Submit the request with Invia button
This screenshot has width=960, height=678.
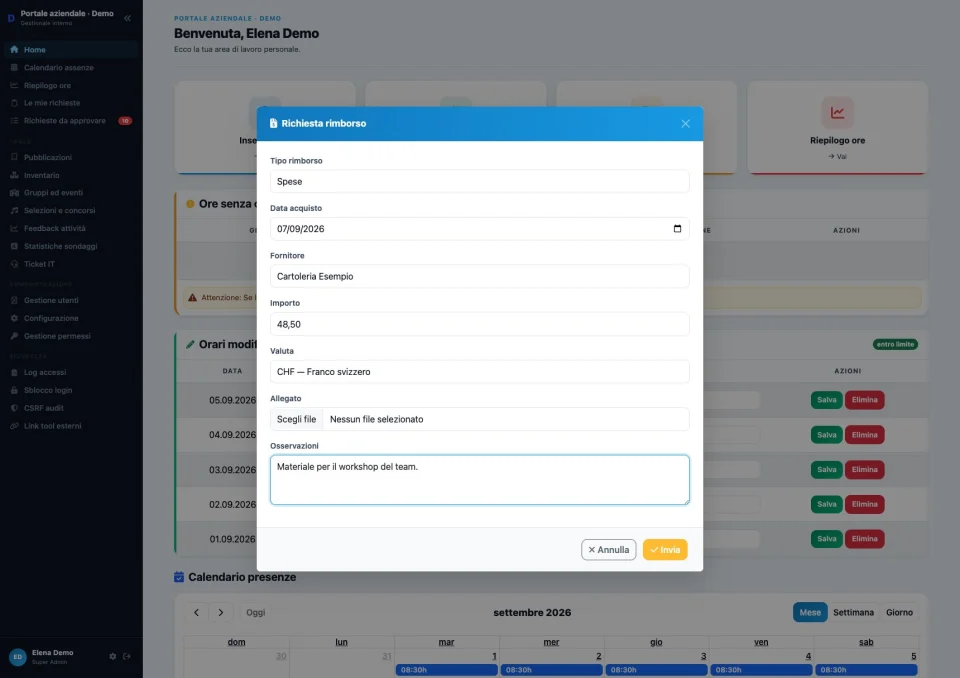click(x=665, y=550)
